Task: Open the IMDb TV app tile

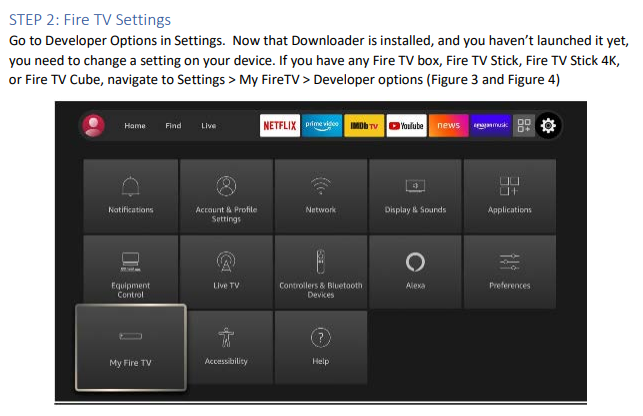Action: [x=364, y=126]
